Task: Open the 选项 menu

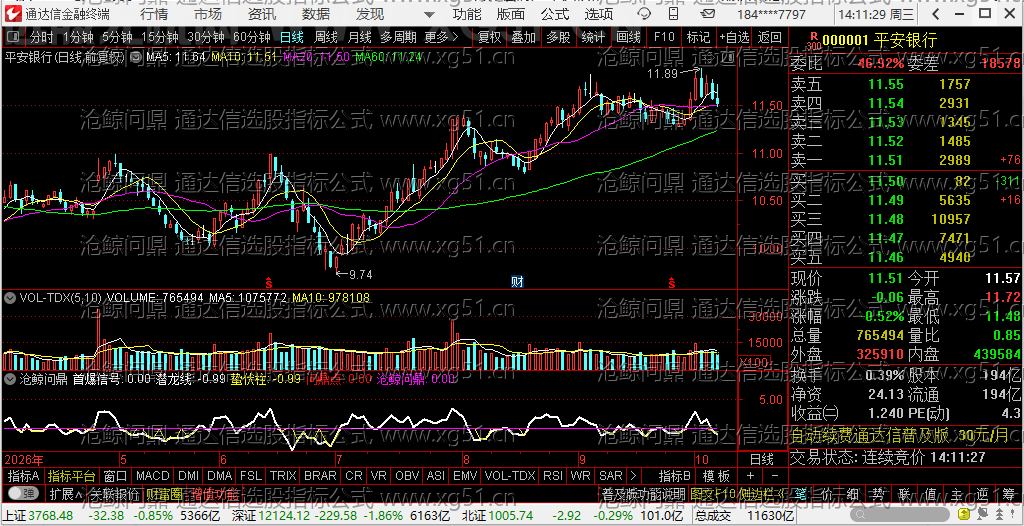Action: 599,14
